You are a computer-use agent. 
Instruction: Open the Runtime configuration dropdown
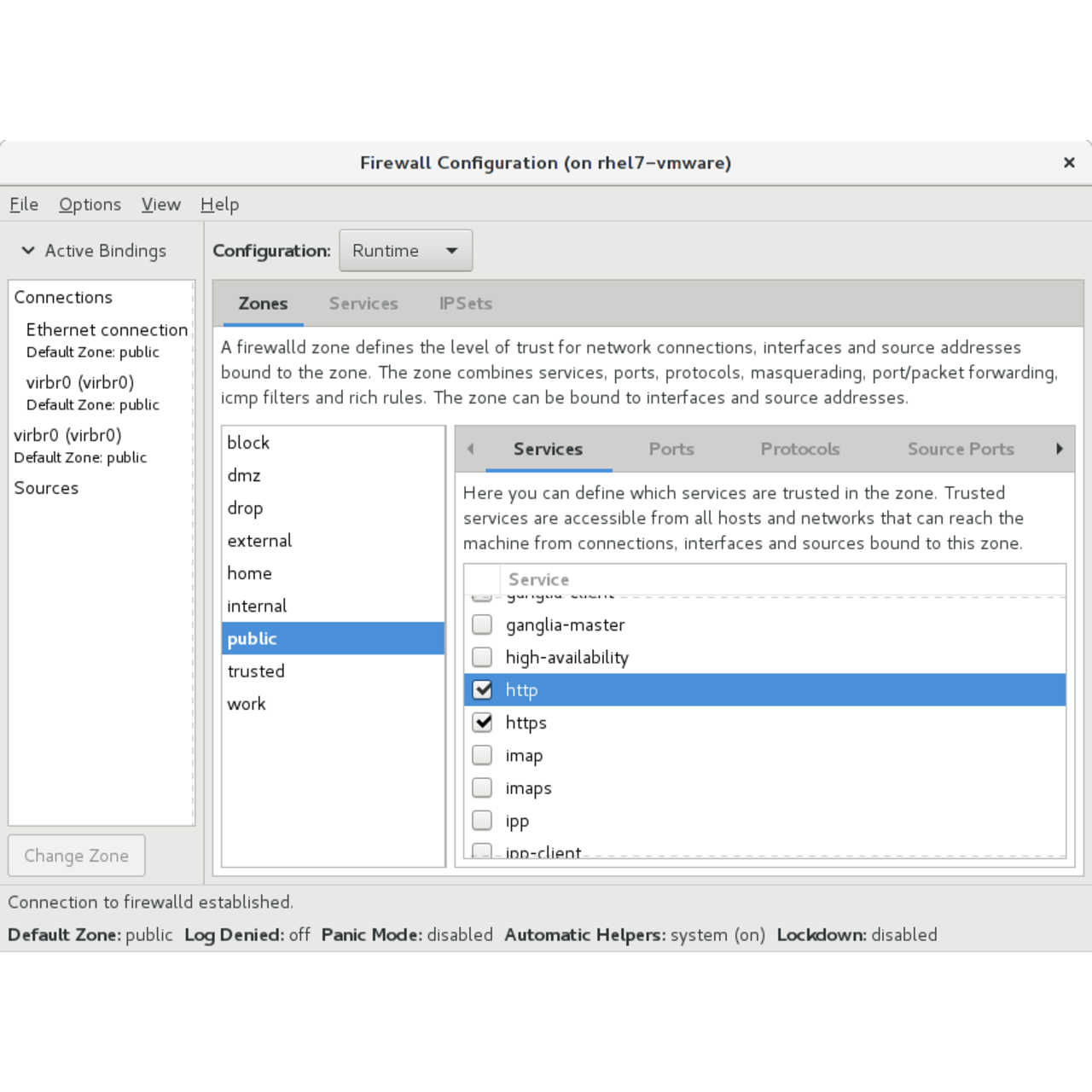coord(405,250)
